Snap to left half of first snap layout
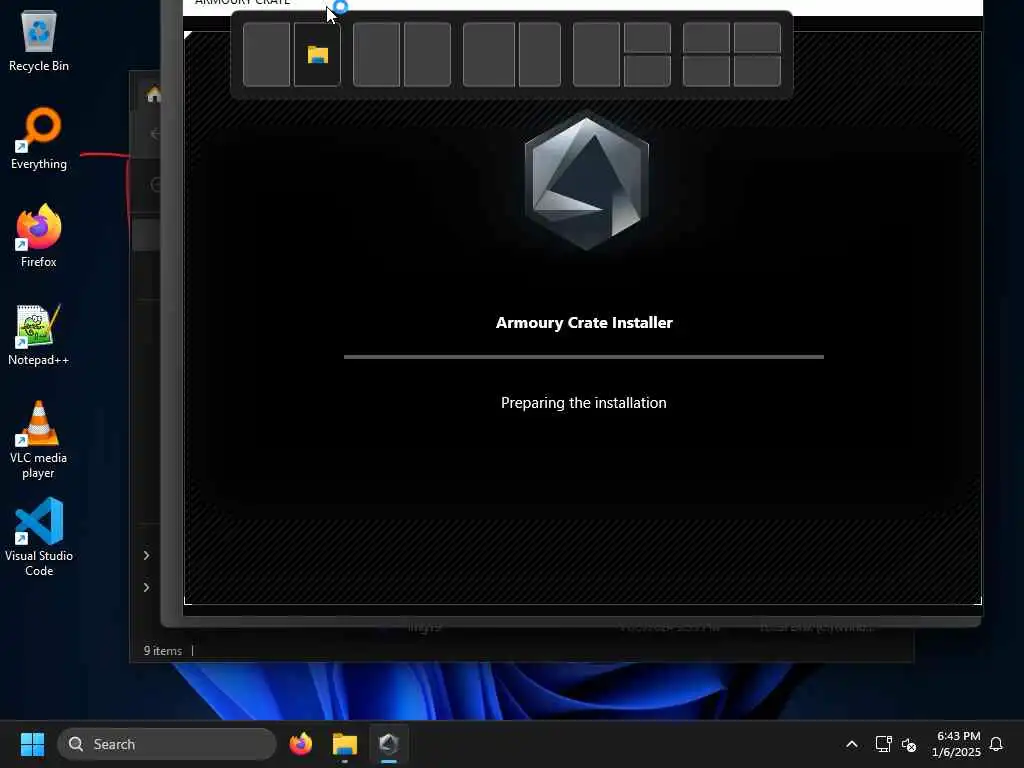Screen dimensions: 1024x768 pos(266,54)
